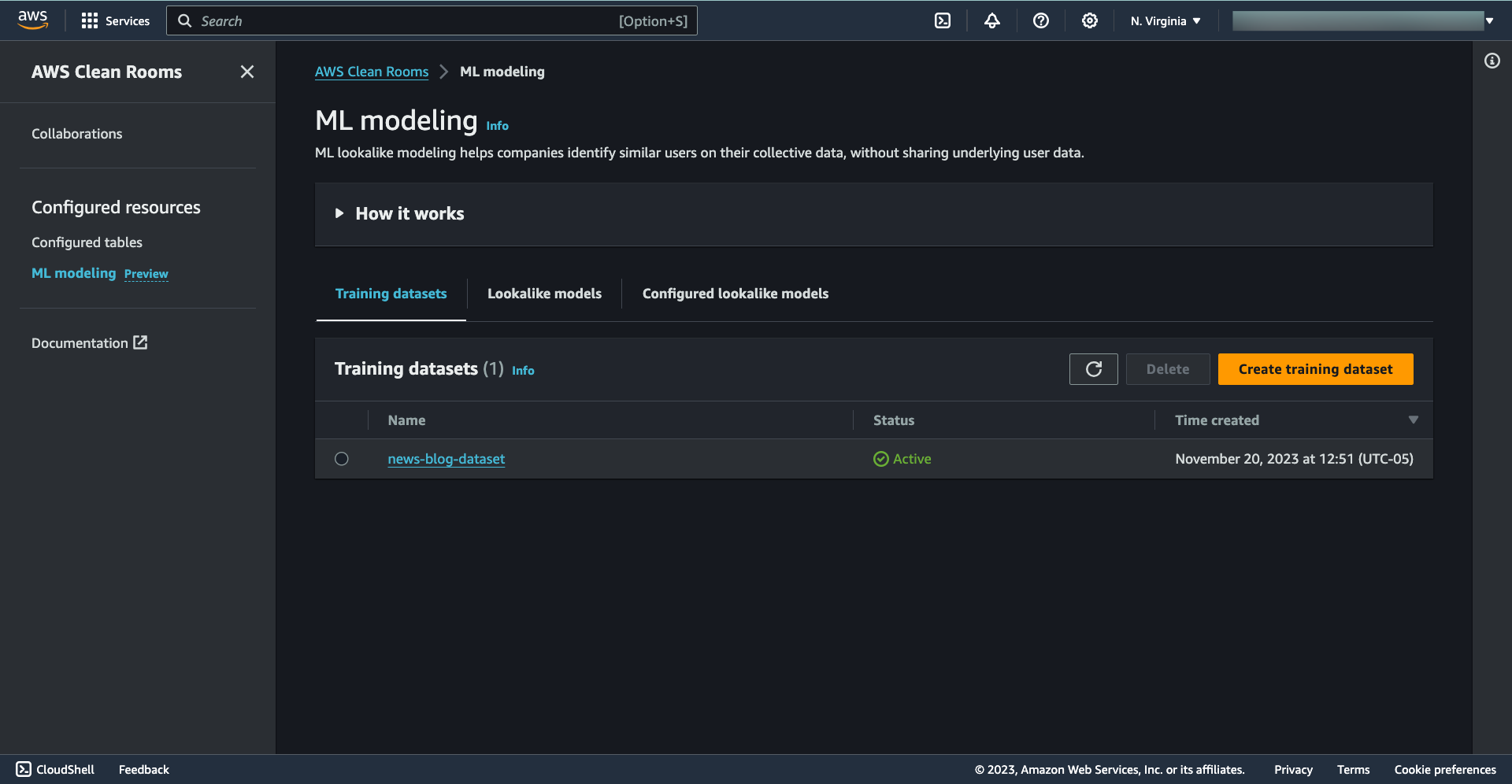Click Create training dataset
Screen dimensions: 1512x784
coord(1315,368)
